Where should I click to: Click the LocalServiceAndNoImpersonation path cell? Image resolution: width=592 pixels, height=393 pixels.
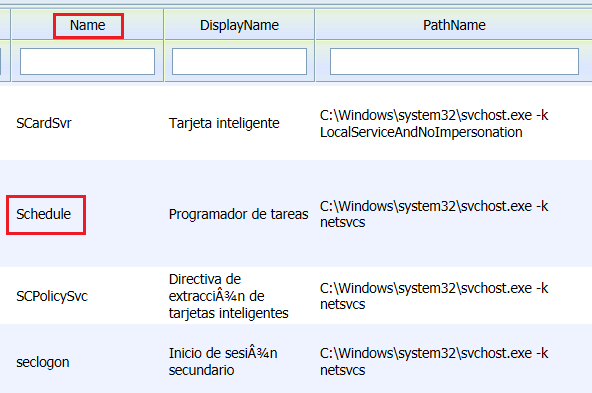(x=434, y=123)
